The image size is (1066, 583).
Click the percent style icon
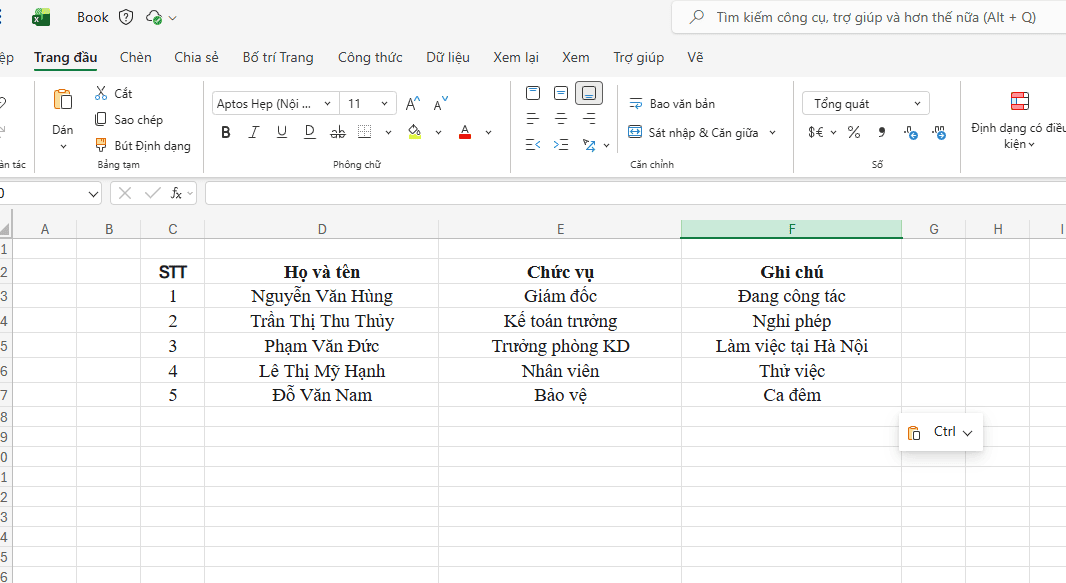[x=854, y=132]
